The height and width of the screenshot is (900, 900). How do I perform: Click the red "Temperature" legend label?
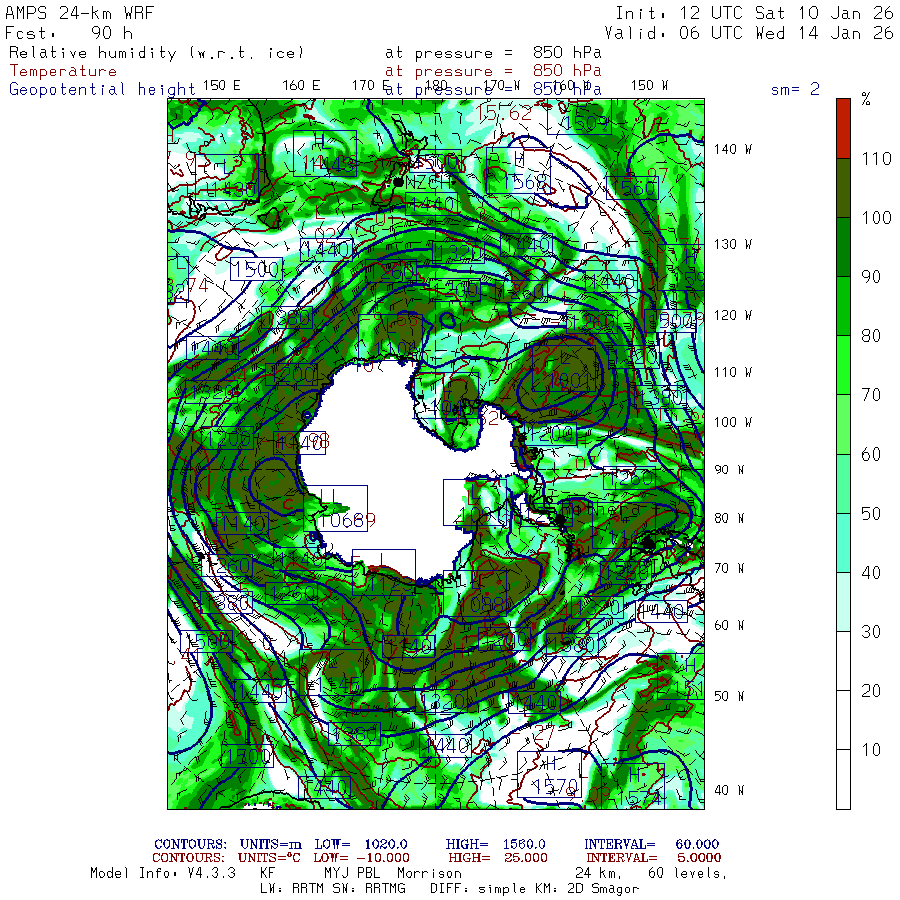(63, 71)
